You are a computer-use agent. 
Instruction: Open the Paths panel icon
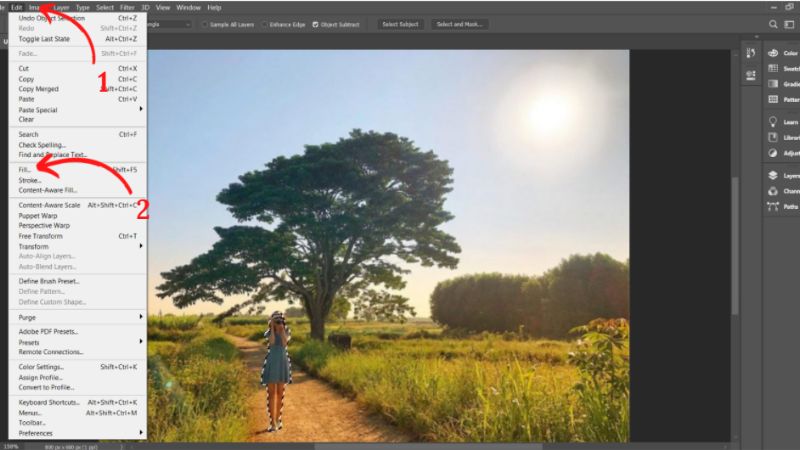[773, 206]
